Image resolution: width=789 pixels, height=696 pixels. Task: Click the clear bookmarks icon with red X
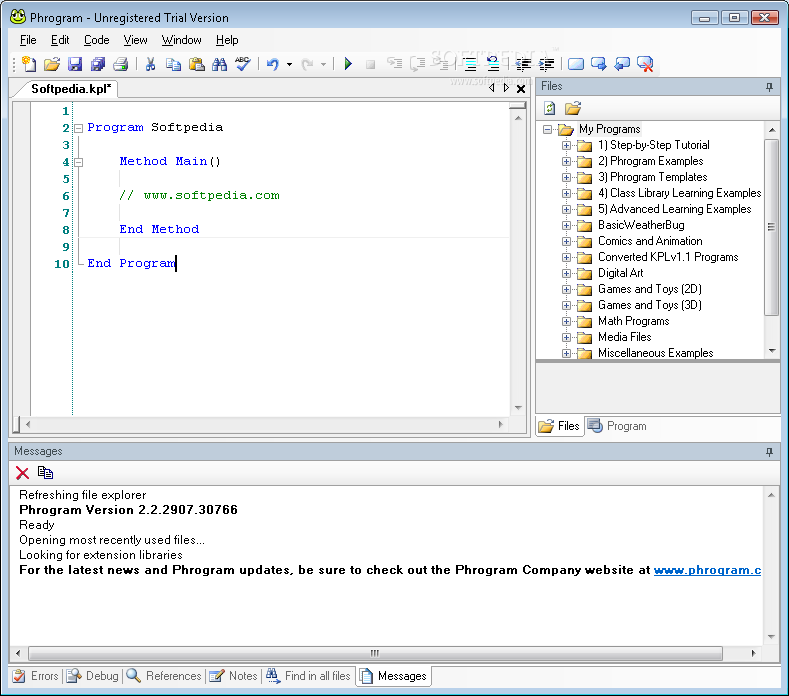click(x=645, y=64)
